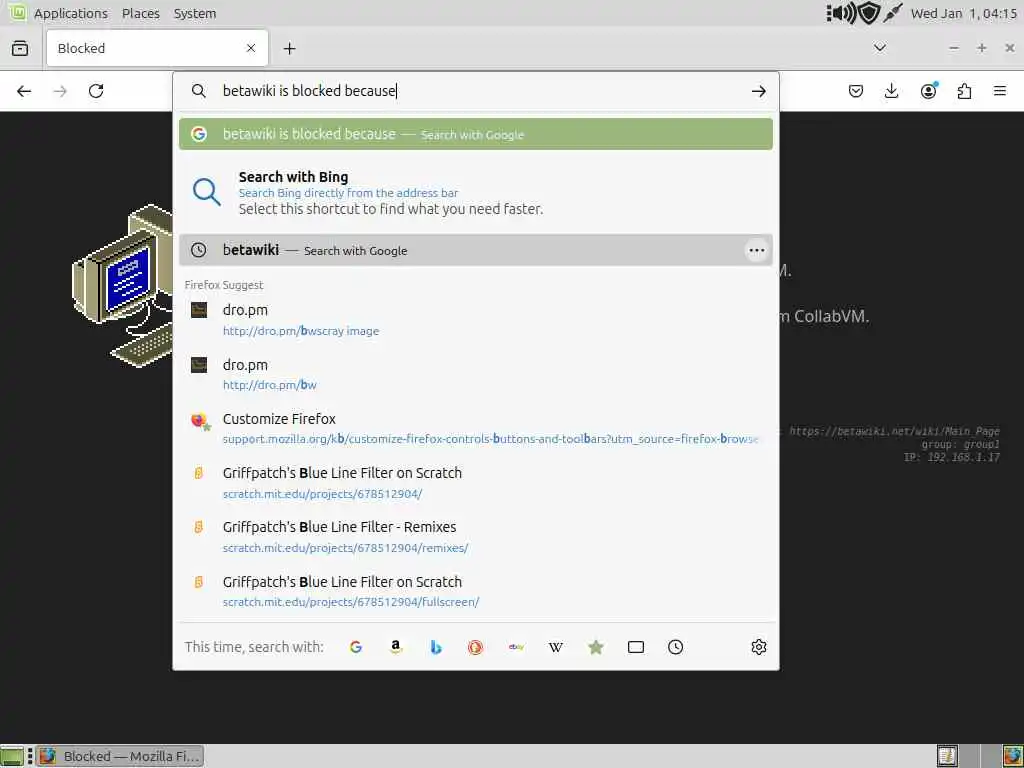Open the clock showing Wed Jan 1, 04:15

click(963, 13)
